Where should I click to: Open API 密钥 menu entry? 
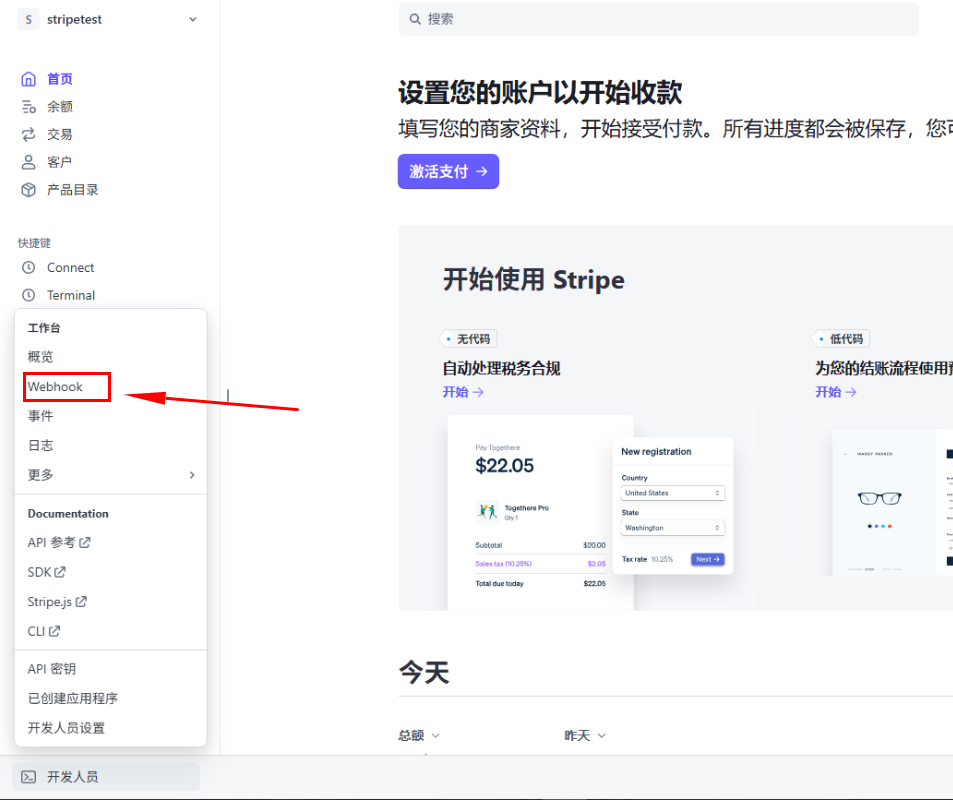pyautogui.click(x=52, y=669)
